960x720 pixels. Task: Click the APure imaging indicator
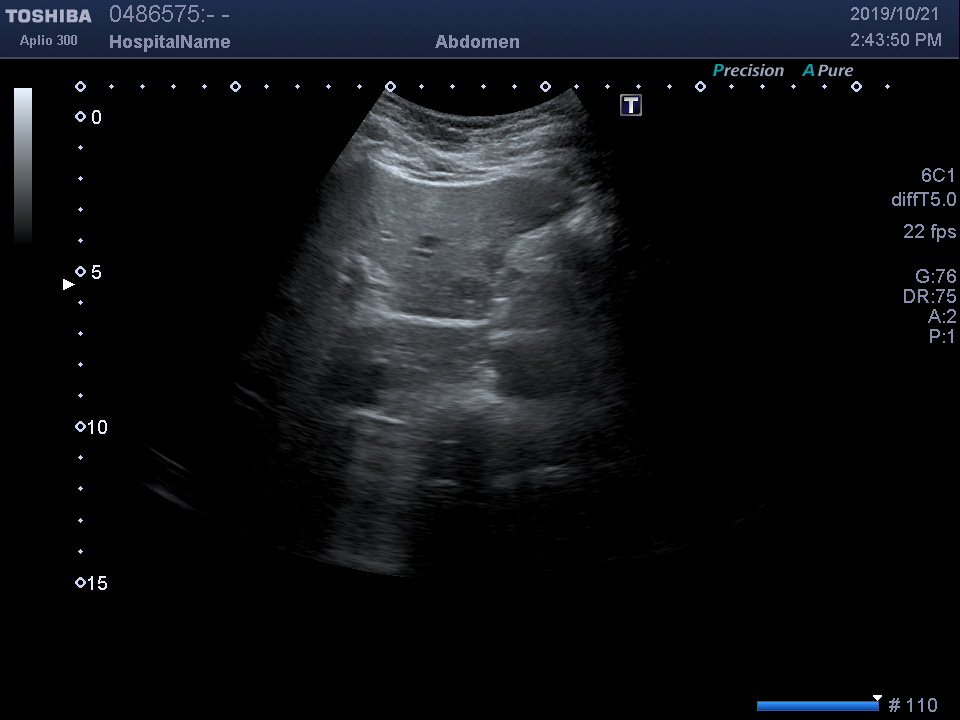[828, 71]
